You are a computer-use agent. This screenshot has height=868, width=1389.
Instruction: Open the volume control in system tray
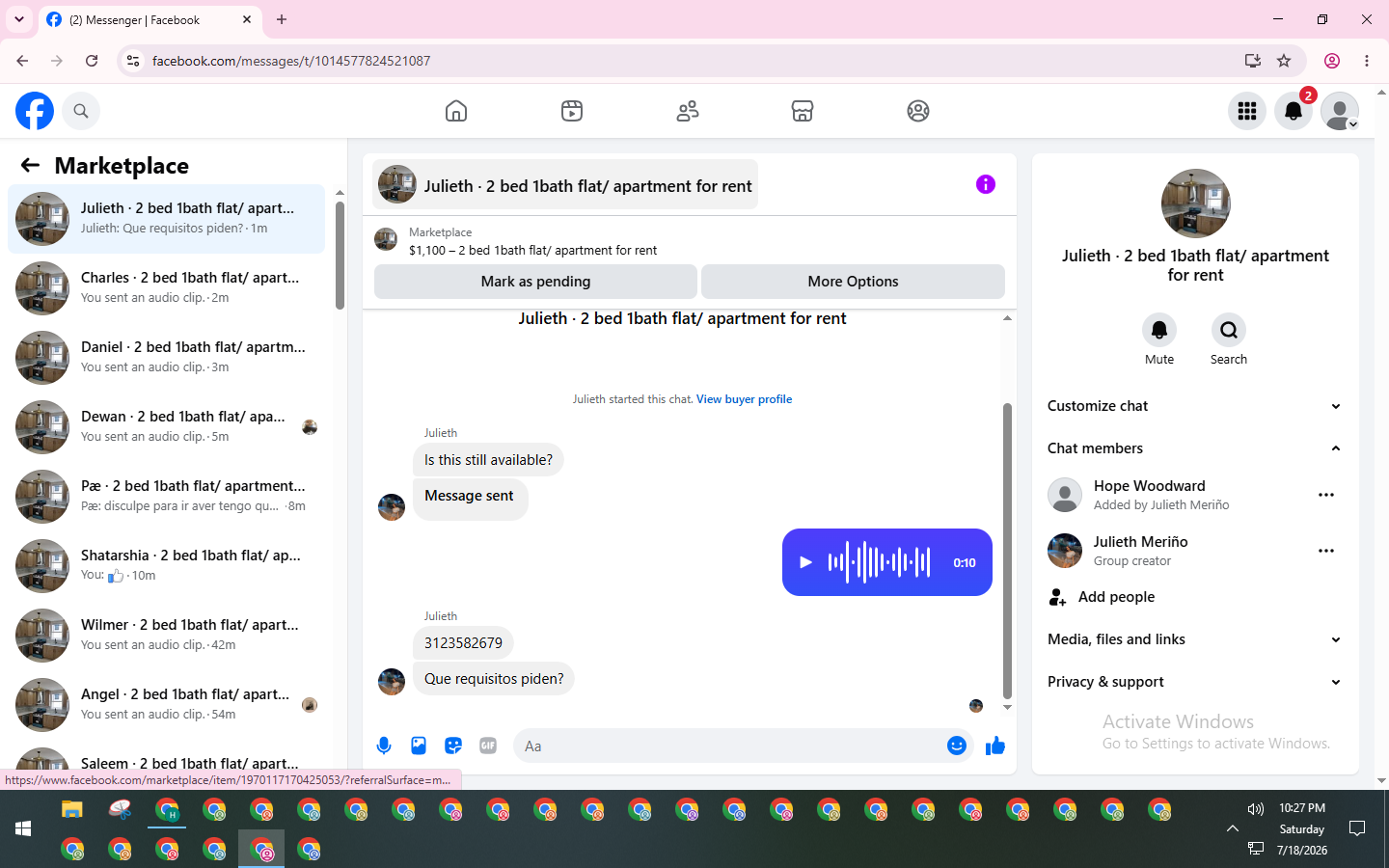point(1255,809)
